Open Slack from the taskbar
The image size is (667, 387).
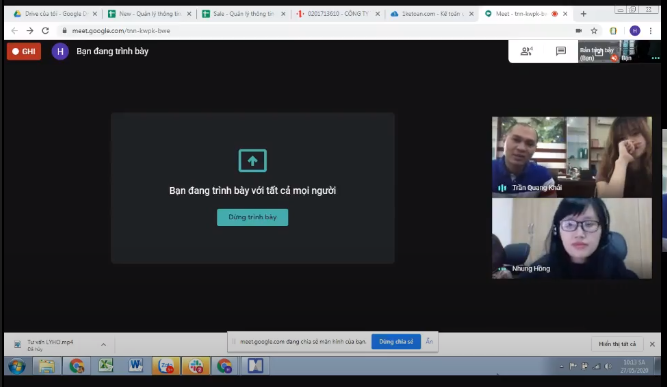pos(196,366)
